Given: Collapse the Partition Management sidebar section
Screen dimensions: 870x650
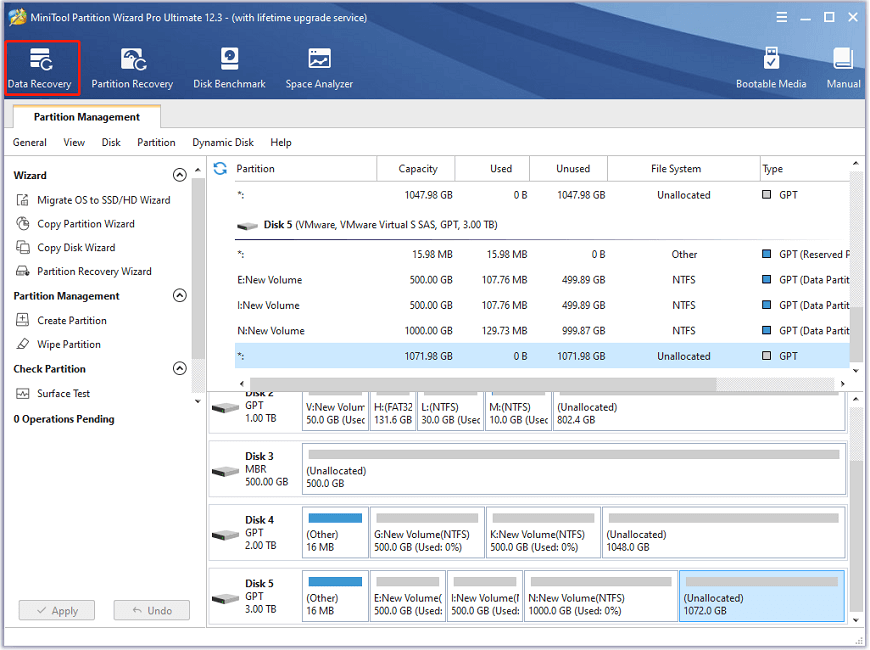Looking at the screenshot, I should [180, 295].
